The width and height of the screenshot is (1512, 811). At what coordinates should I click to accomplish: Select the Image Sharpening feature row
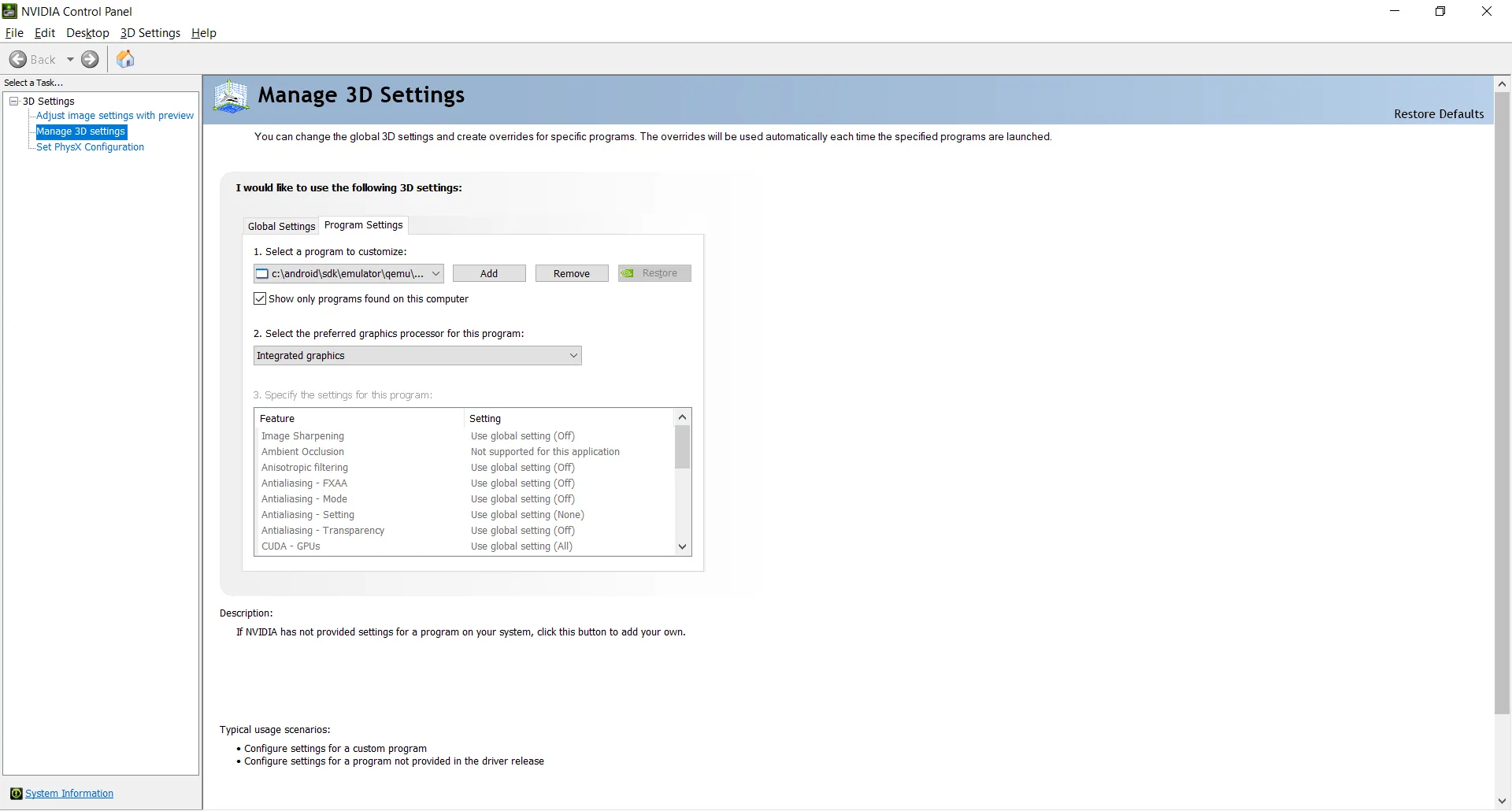click(x=465, y=436)
